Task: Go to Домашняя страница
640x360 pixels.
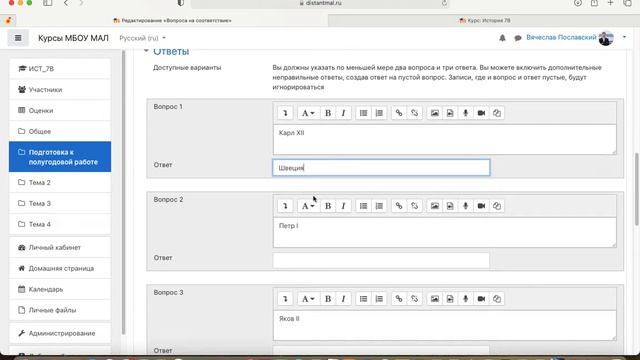Action: (60, 268)
